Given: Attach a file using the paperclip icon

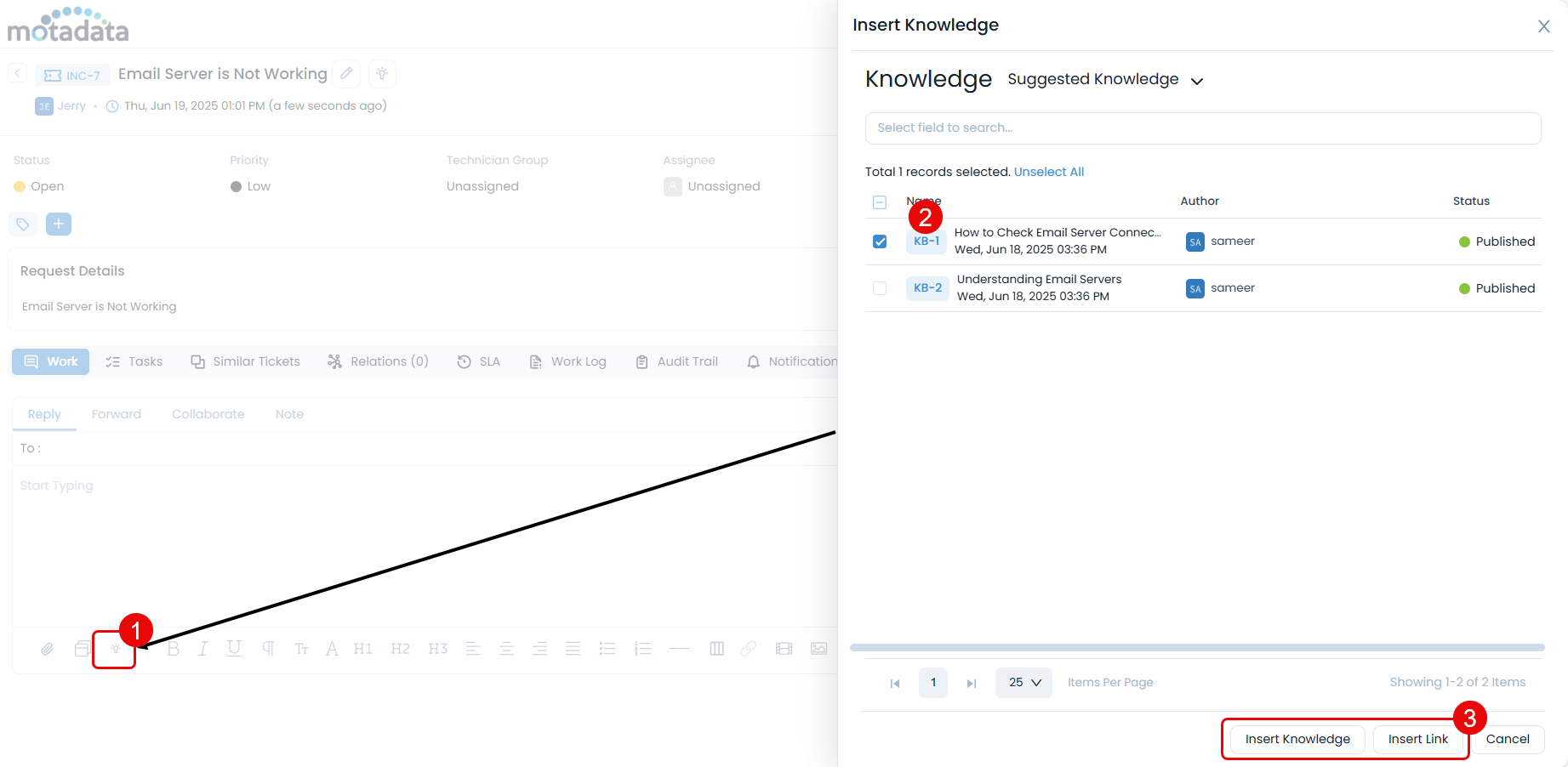Looking at the screenshot, I should [x=47, y=649].
